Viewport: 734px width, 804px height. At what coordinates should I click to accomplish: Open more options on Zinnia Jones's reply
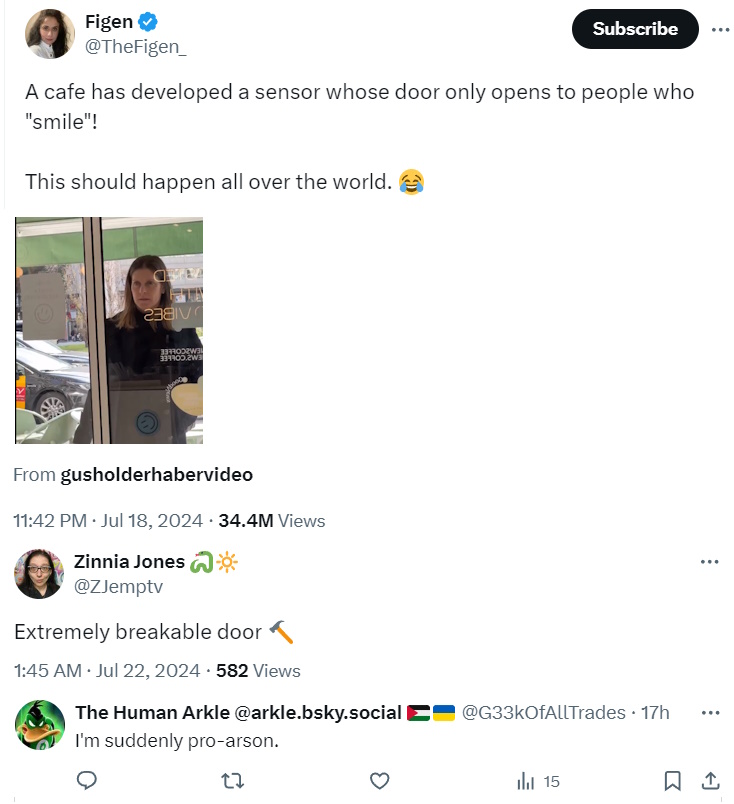point(710,562)
